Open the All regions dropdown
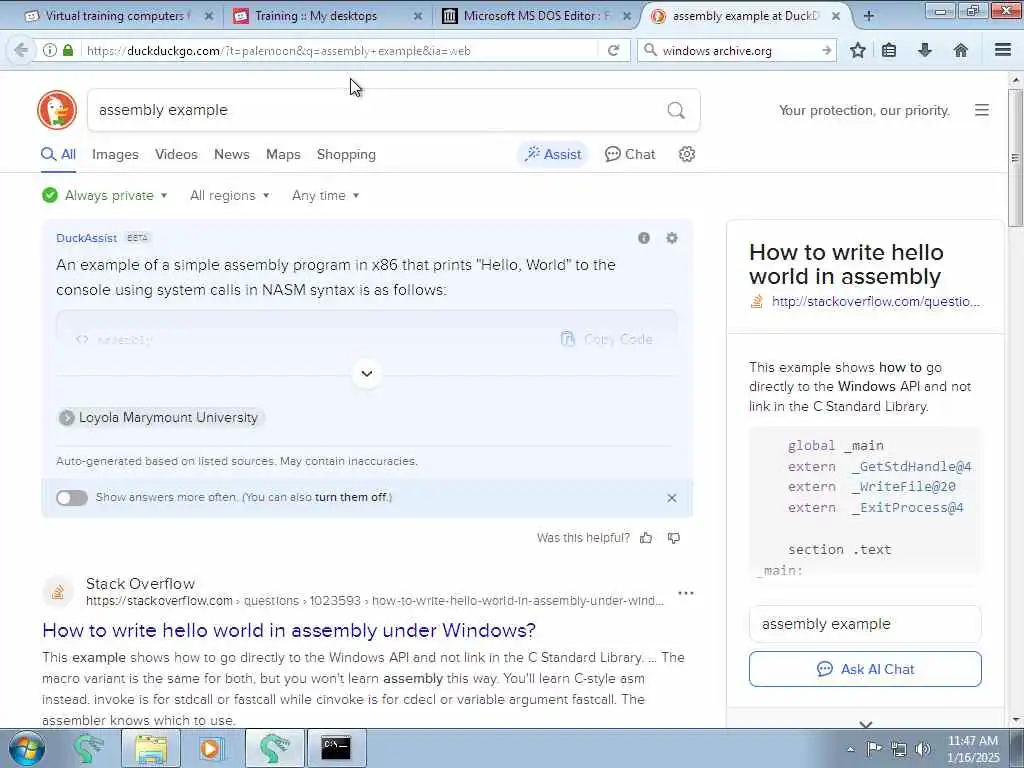The width and height of the screenshot is (1024, 768). [229, 195]
